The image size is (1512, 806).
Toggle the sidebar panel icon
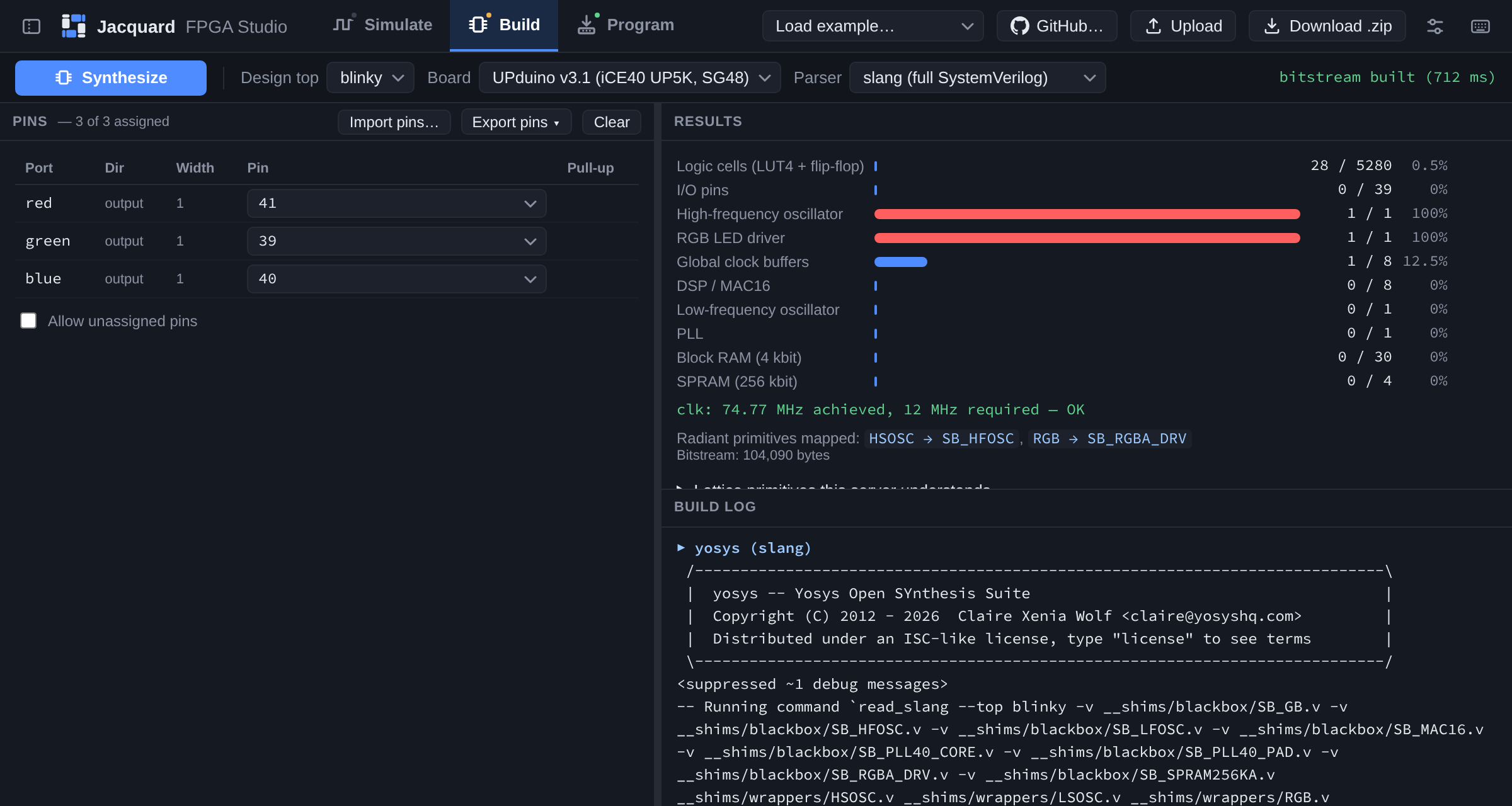tap(31, 26)
